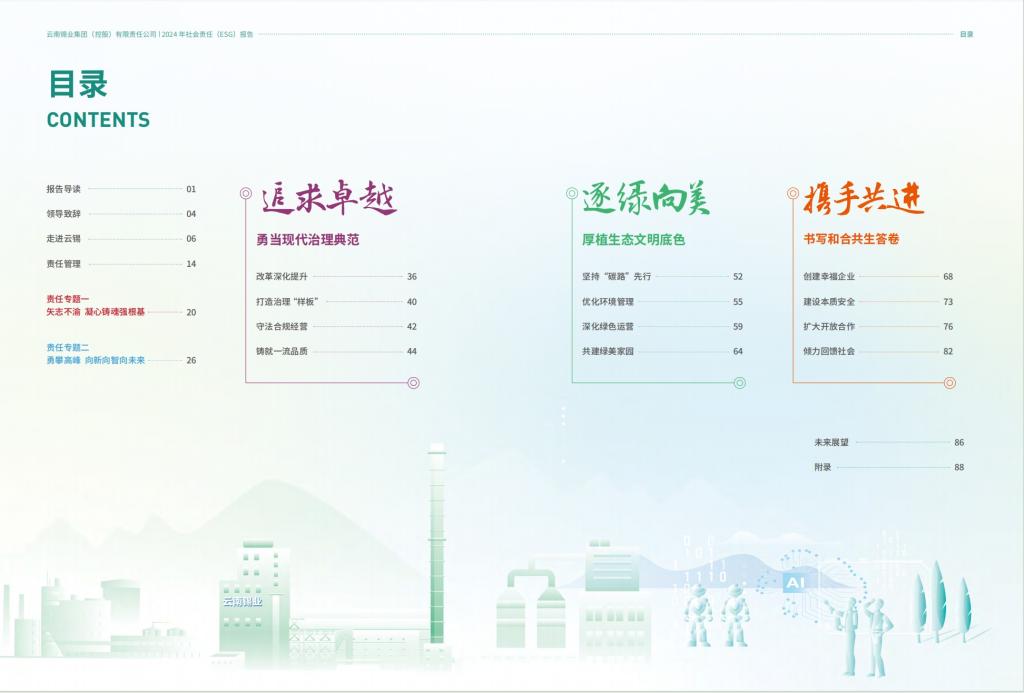Viewport: 1024px width, 693px height.
Task: Open 创建幸福企业 entry page 68
Action: (x=829, y=277)
